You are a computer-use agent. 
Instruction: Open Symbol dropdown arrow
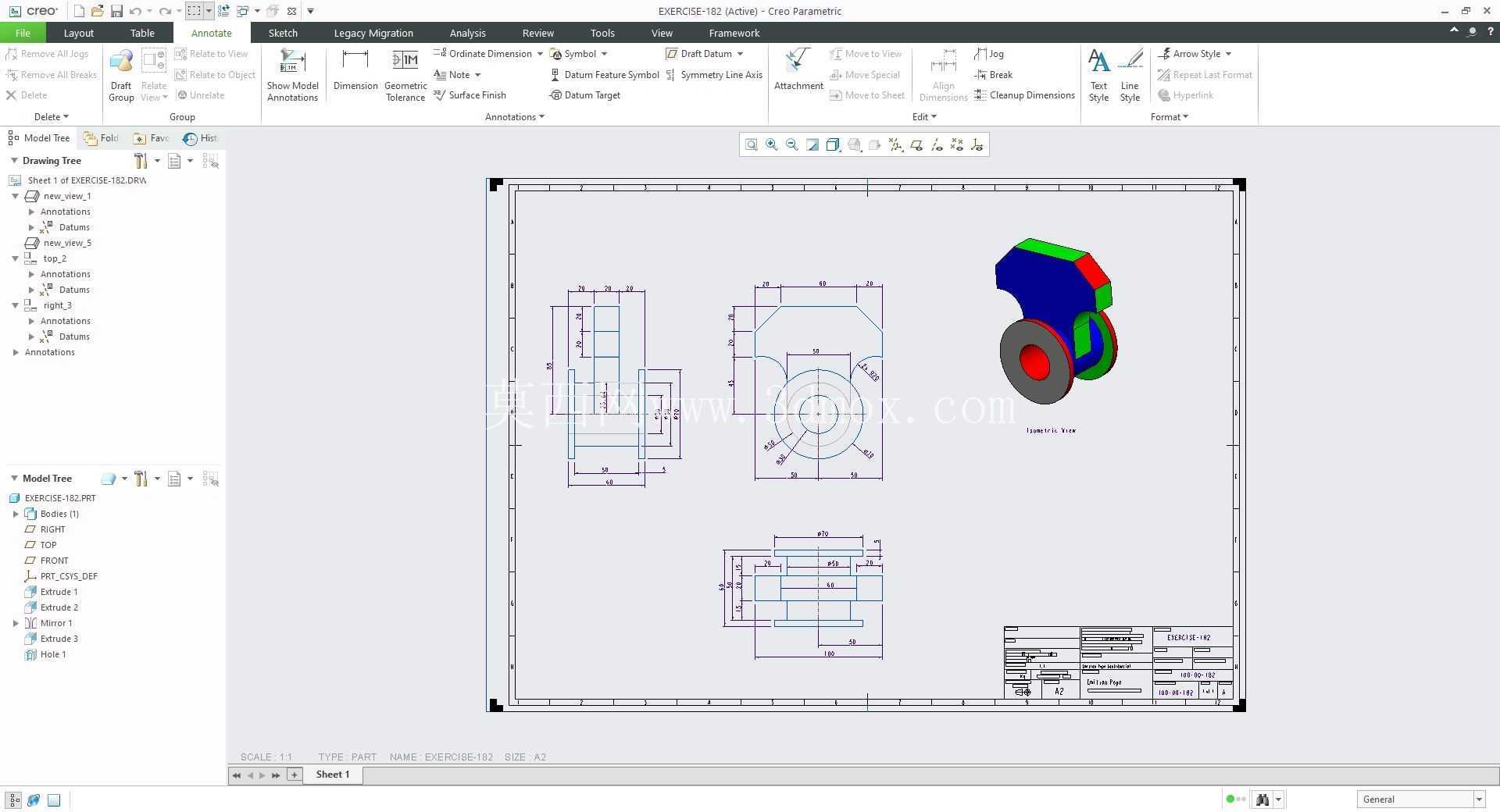coord(604,54)
